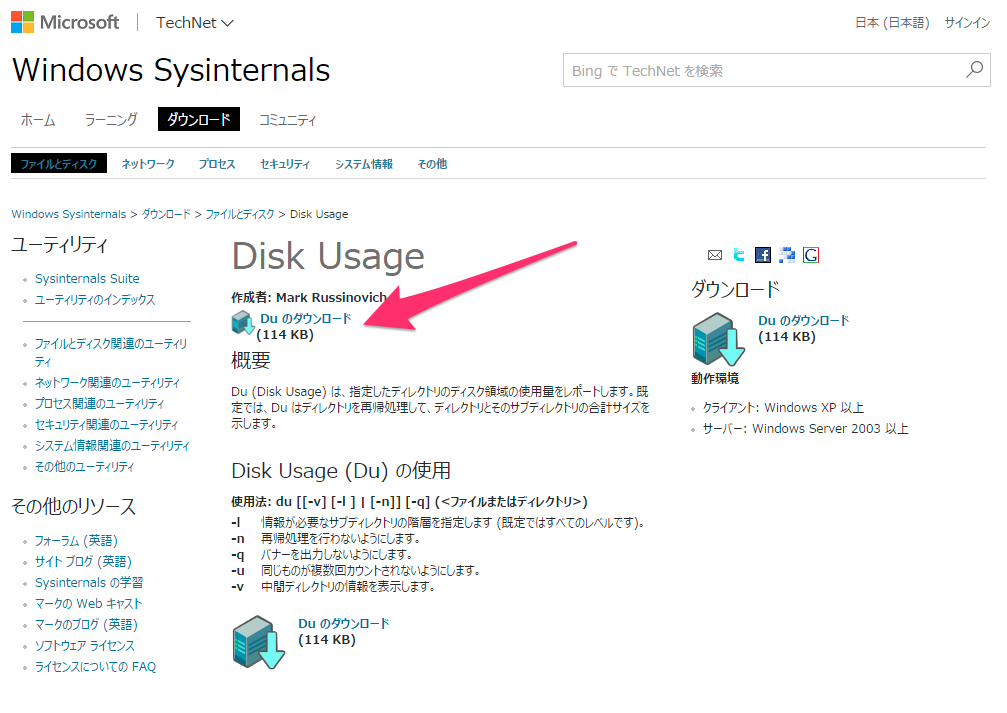Open the コミュニティ tab

[x=288, y=119]
